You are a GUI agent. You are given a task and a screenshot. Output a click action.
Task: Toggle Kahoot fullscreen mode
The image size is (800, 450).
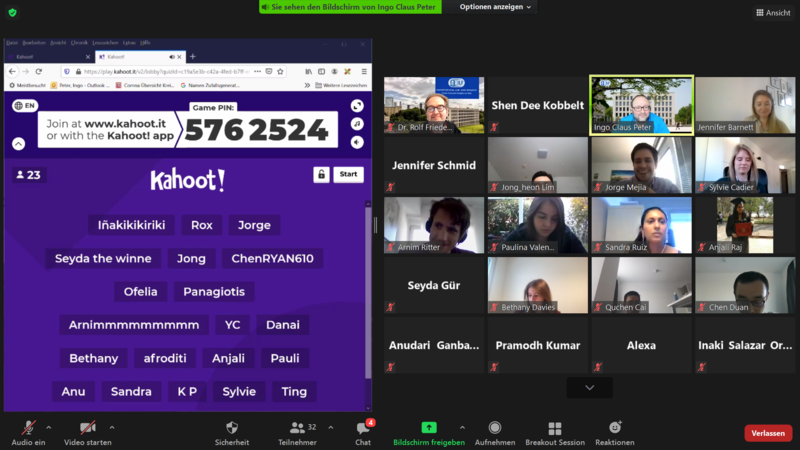[x=357, y=106]
